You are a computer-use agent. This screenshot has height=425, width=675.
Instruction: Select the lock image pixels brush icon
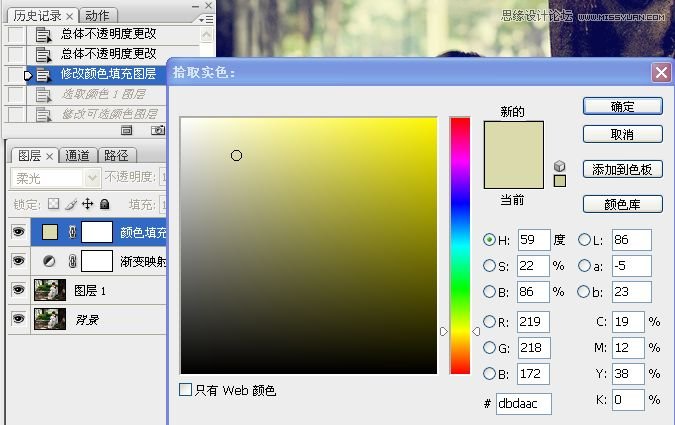tap(70, 204)
